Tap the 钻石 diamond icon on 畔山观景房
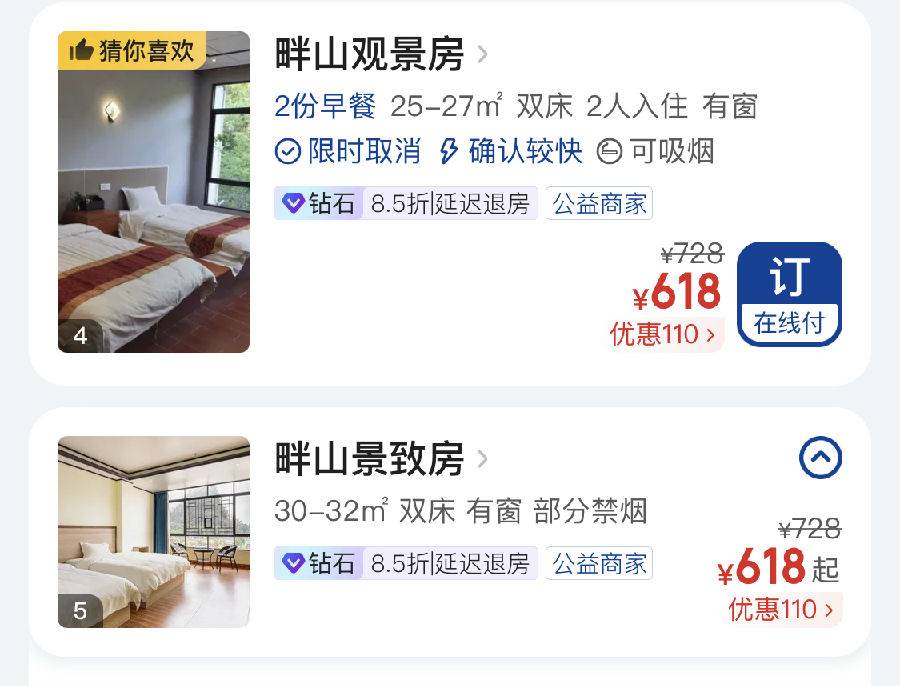Screen dimensions: 900x686 (x=293, y=203)
